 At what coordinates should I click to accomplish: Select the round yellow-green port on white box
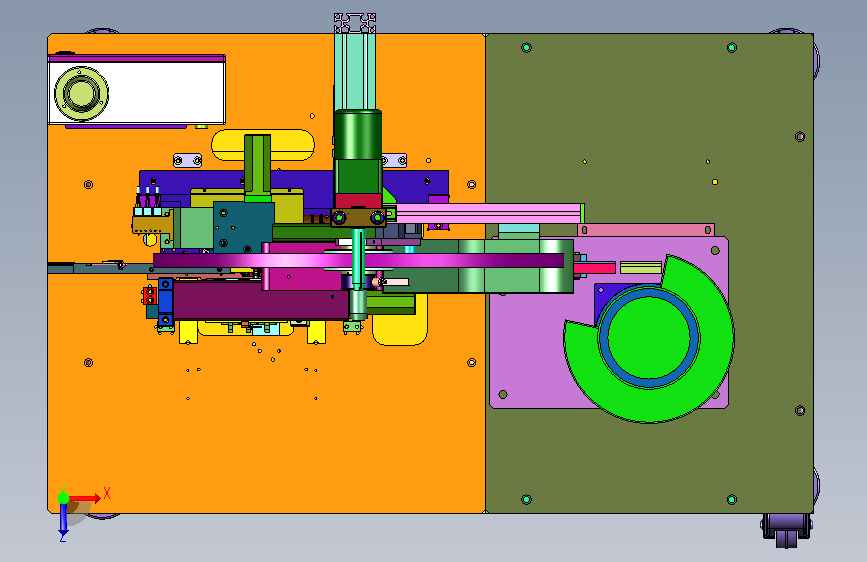[81, 93]
